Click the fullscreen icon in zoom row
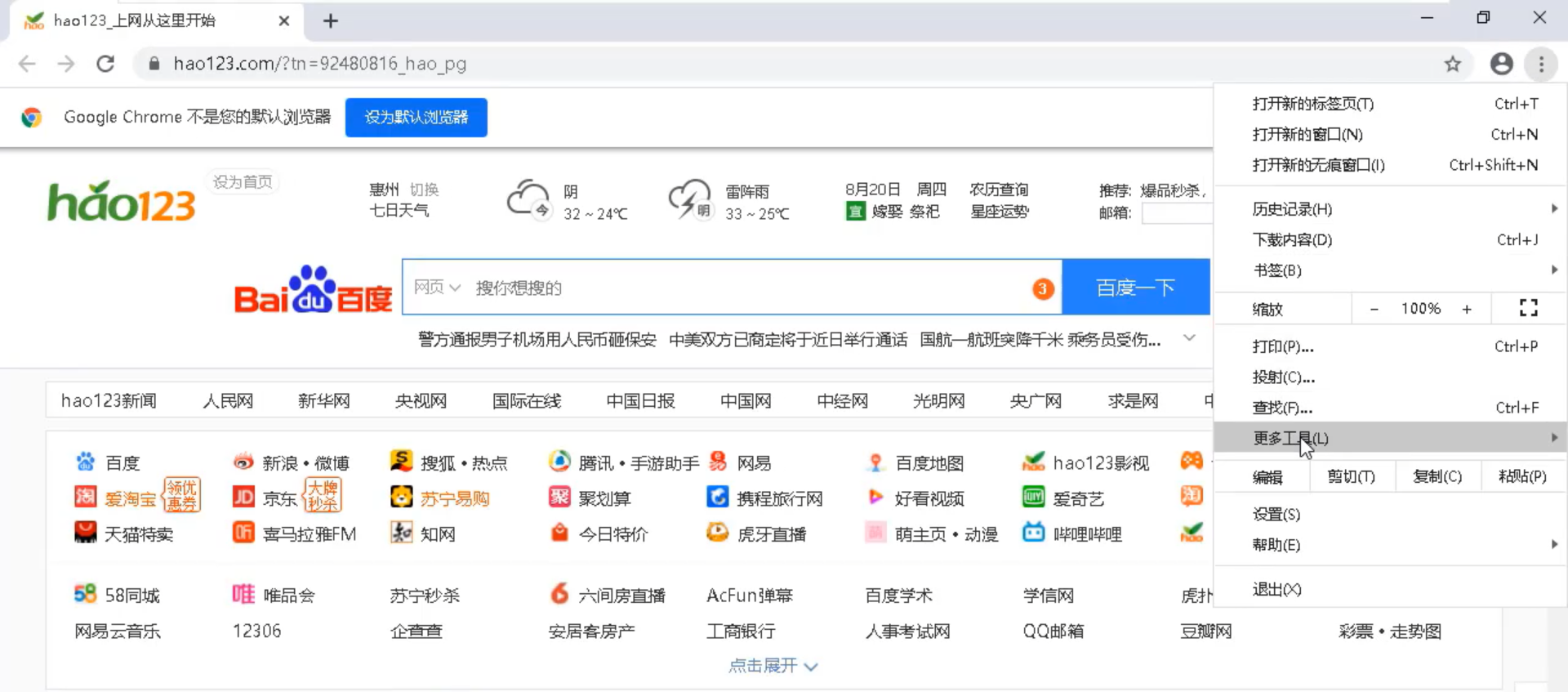 [x=1528, y=308]
